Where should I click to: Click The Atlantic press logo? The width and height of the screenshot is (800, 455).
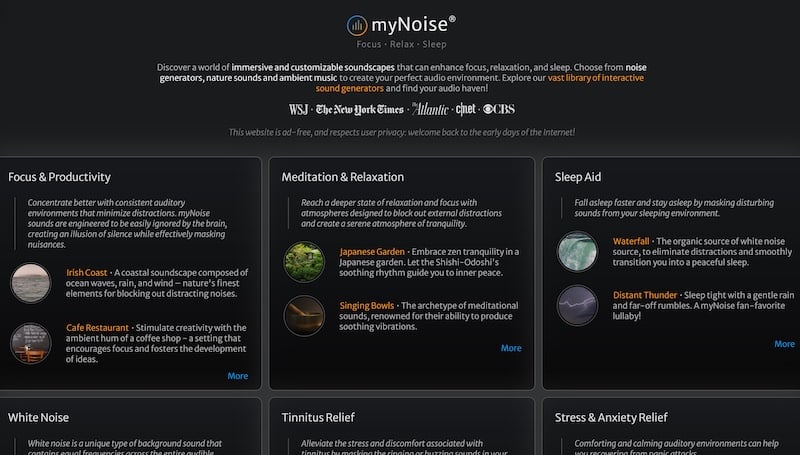(x=430, y=109)
